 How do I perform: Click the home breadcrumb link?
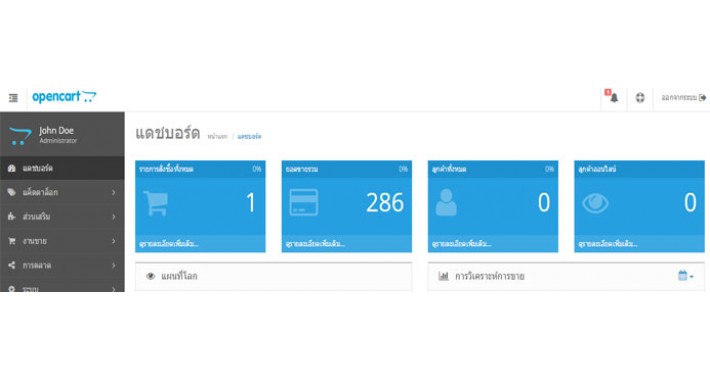coord(217,136)
